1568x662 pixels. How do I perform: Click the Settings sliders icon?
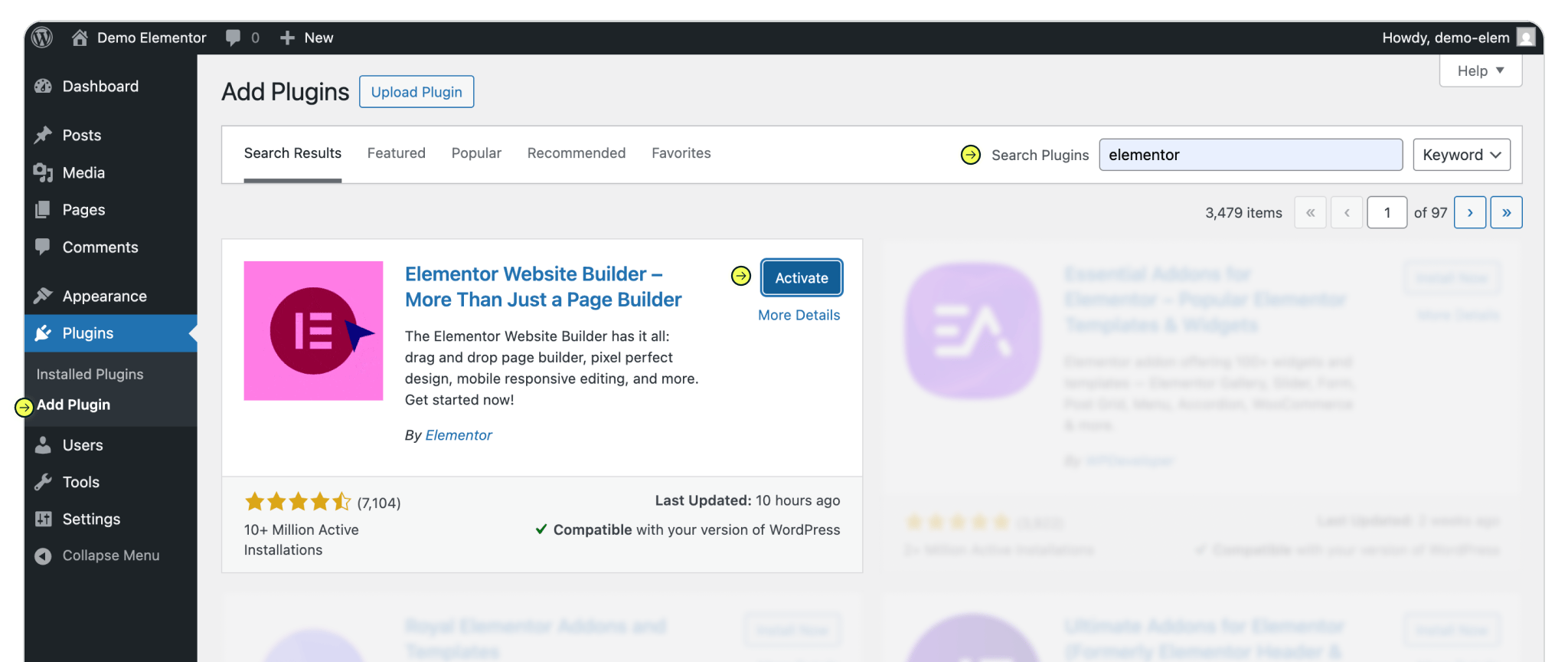(x=43, y=519)
